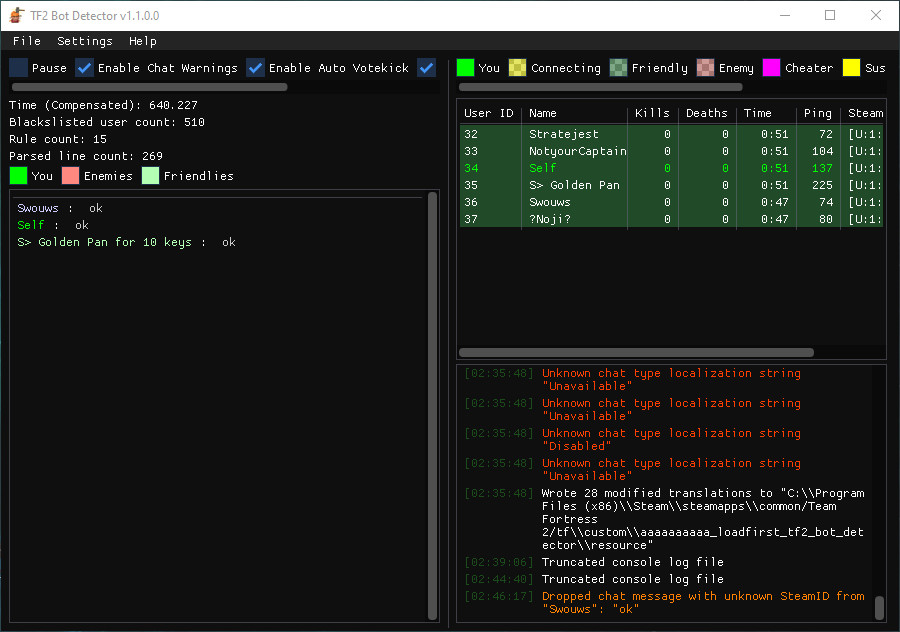Sort scoreboard by Ping column header
The width and height of the screenshot is (900, 632).
tap(817, 113)
